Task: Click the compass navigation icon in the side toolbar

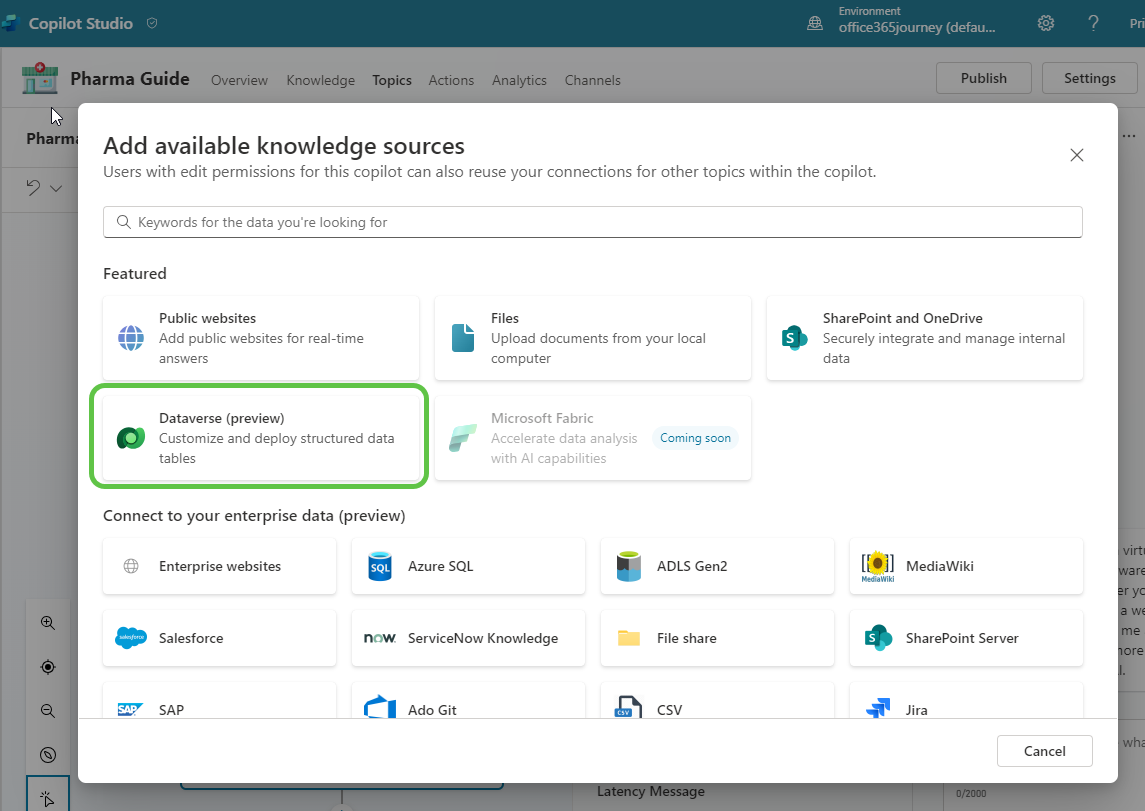Action: coord(47,755)
